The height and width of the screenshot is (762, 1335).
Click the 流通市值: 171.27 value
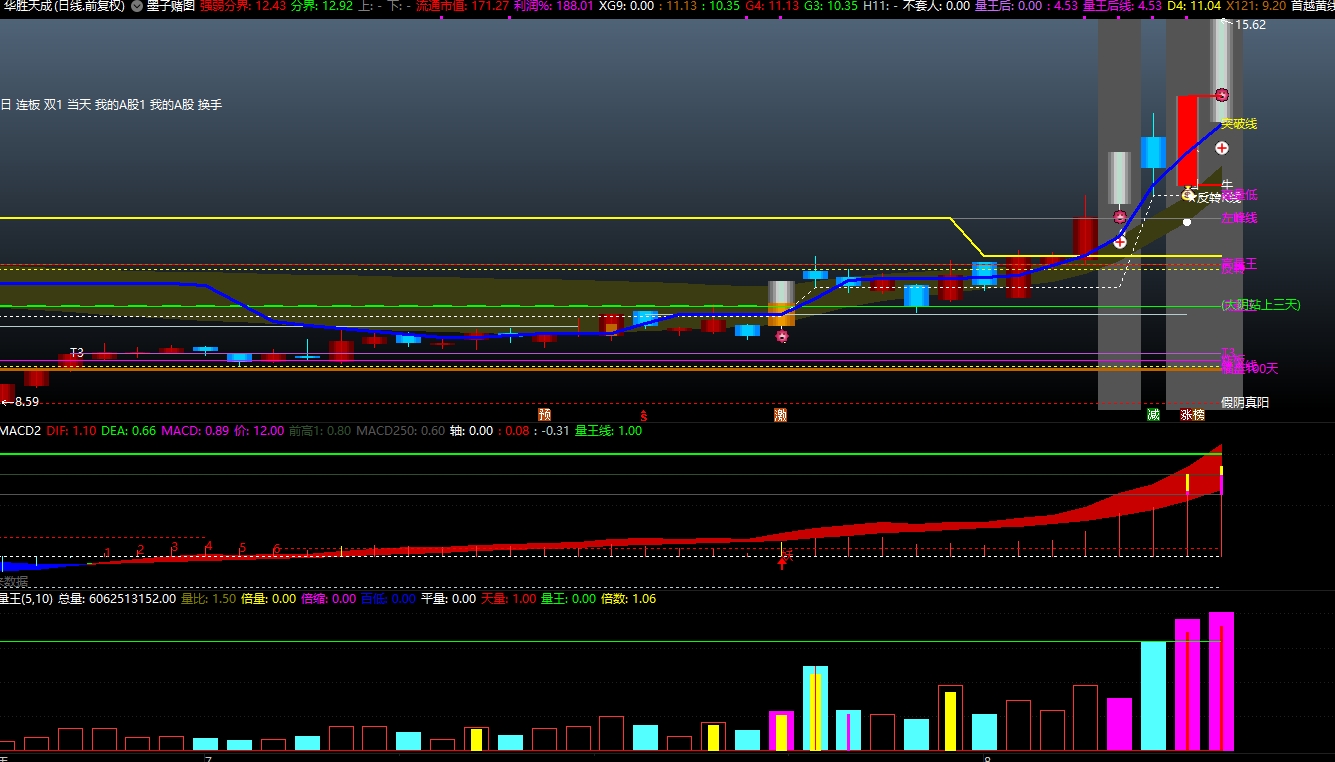(462, 6)
